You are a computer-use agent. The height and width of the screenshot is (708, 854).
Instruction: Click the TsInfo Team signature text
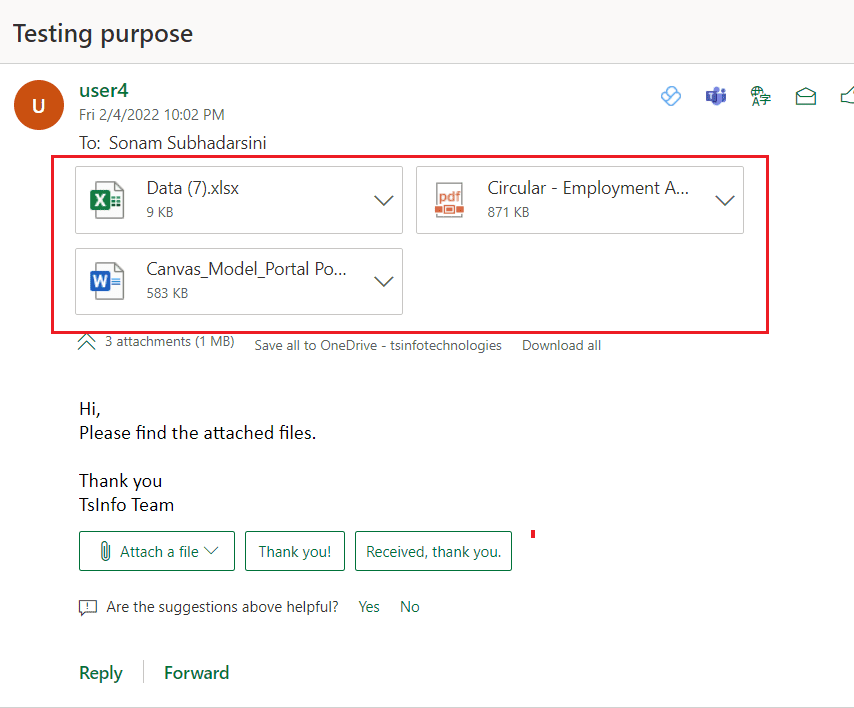pos(126,505)
